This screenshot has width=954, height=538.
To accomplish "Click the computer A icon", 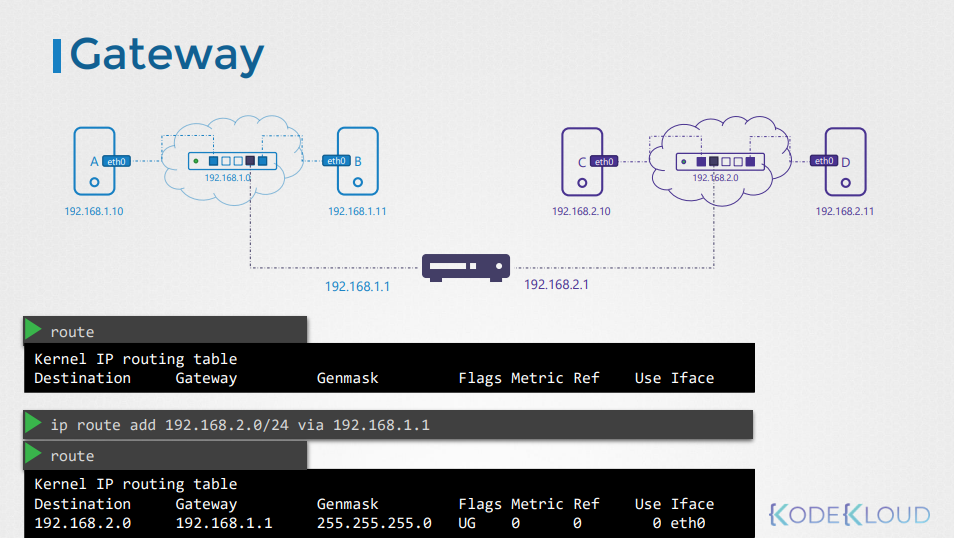I will coord(92,161).
